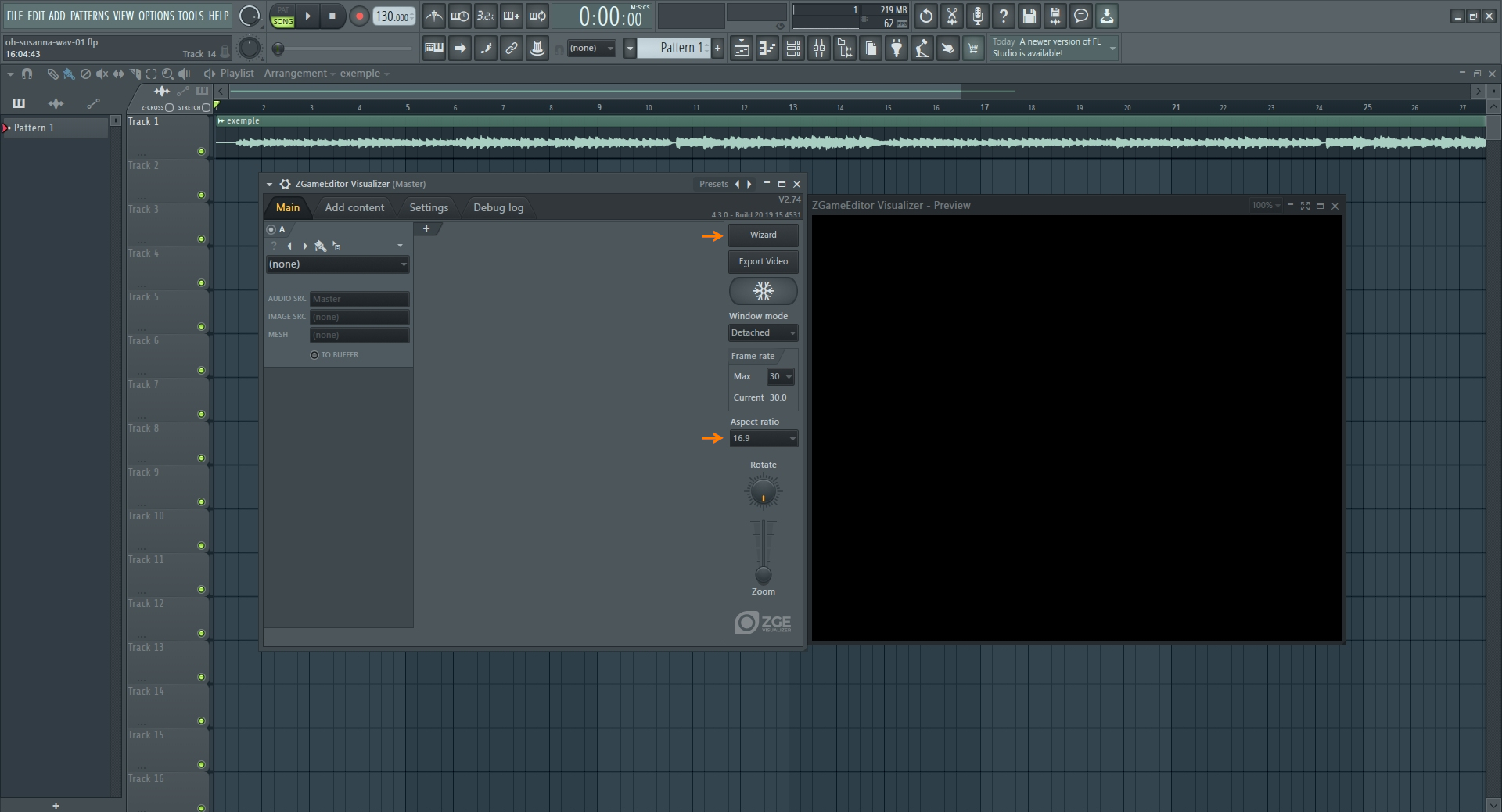Click the Export Video button
Viewport: 1502px width, 812px height.
click(764, 262)
